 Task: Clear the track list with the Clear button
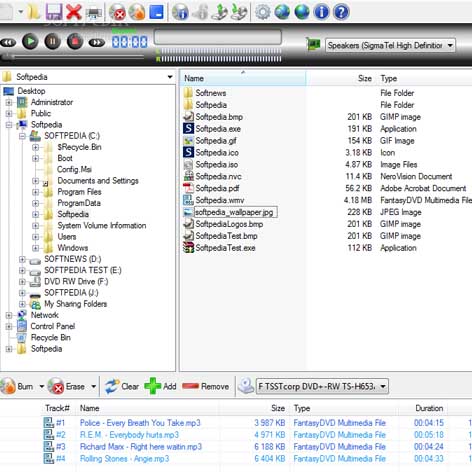122,387
